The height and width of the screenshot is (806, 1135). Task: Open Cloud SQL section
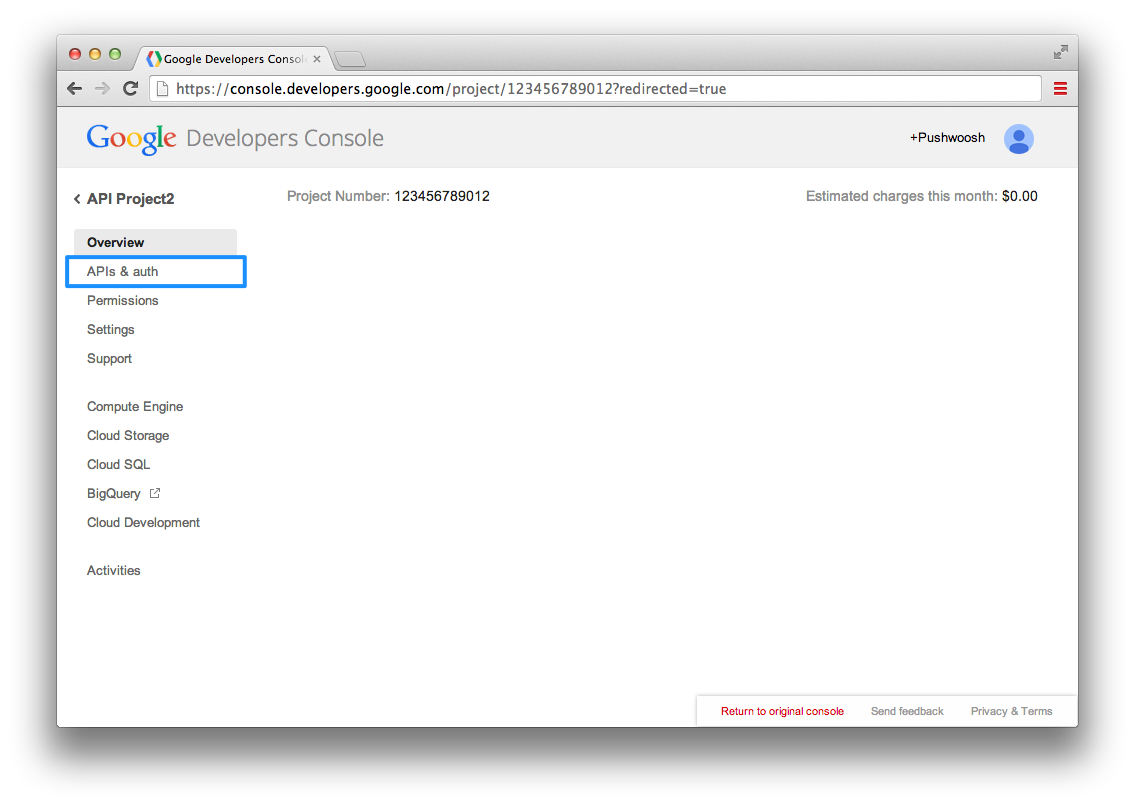pos(118,464)
